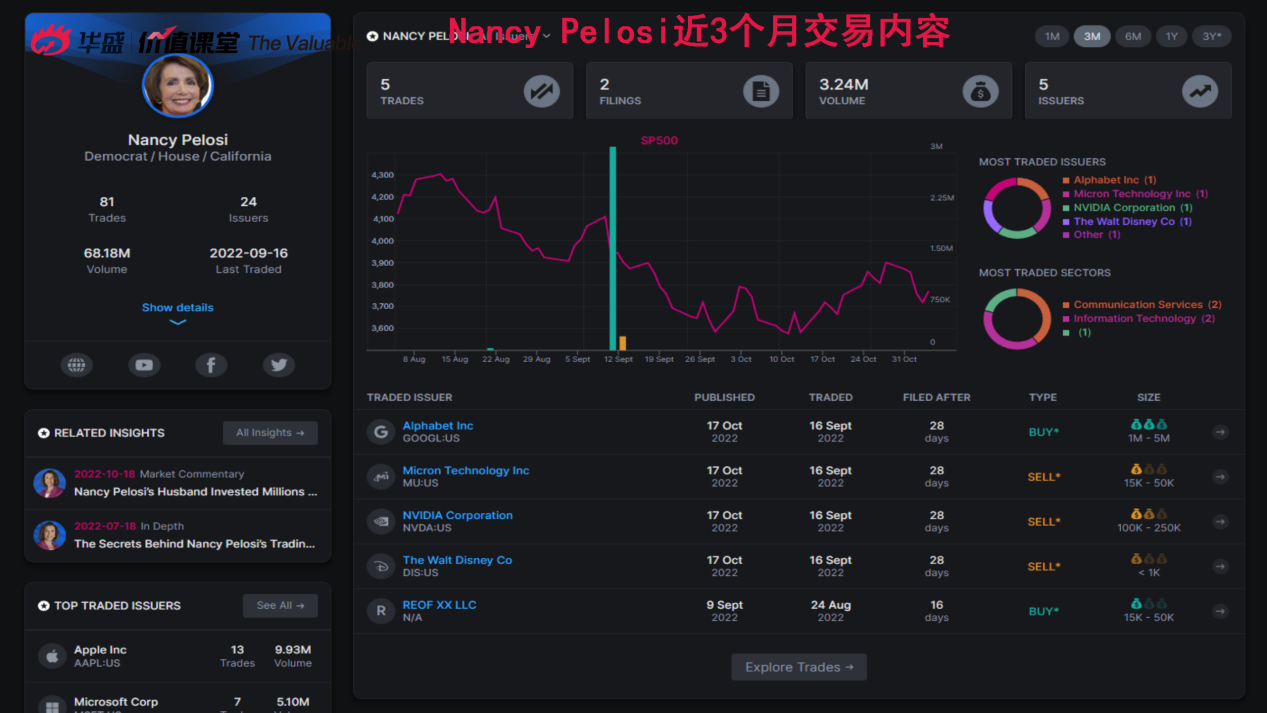Image resolution: width=1267 pixels, height=713 pixels.
Task: Open REOF XX LLC trade details arrow
Action: (x=1220, y=611)
